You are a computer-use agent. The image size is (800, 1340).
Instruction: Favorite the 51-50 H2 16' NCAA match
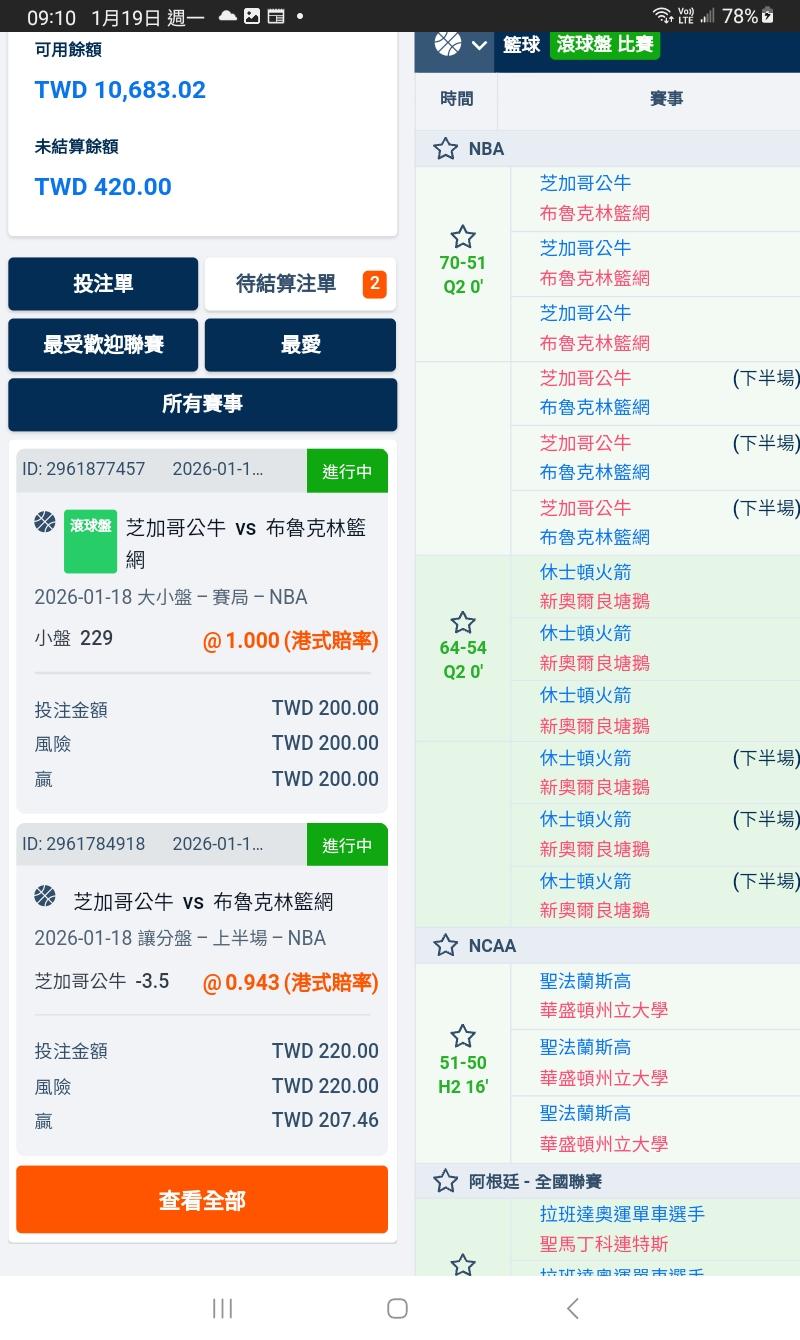(x=462, y=1035)
